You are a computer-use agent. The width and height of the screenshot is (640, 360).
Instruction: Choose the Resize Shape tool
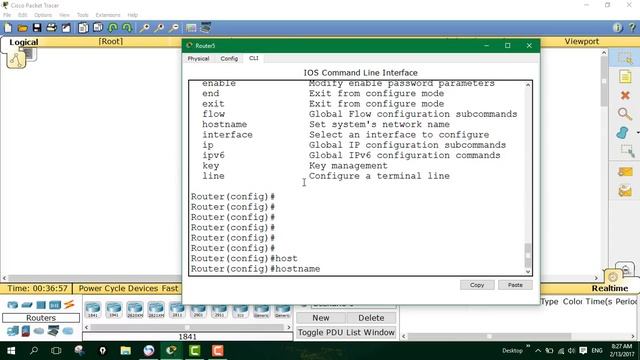(627, 151)
